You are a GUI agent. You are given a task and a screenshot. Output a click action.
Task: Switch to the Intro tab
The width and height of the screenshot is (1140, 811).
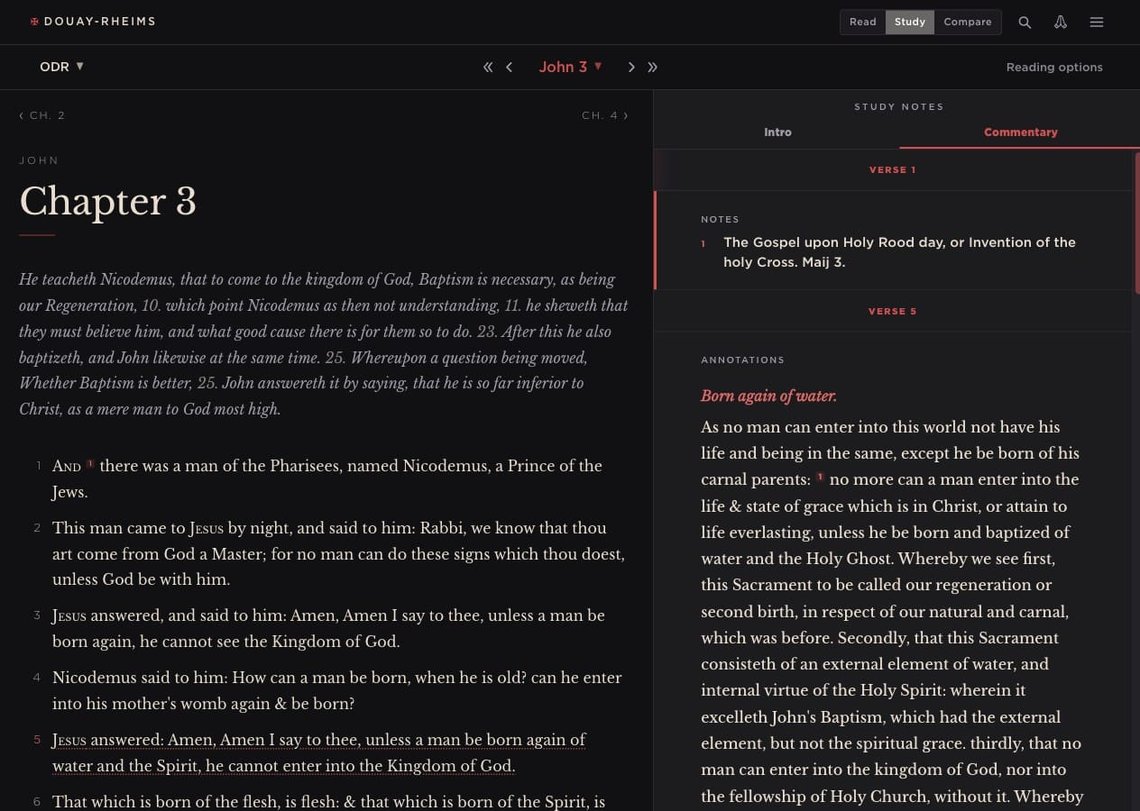[x=777, y=132]
